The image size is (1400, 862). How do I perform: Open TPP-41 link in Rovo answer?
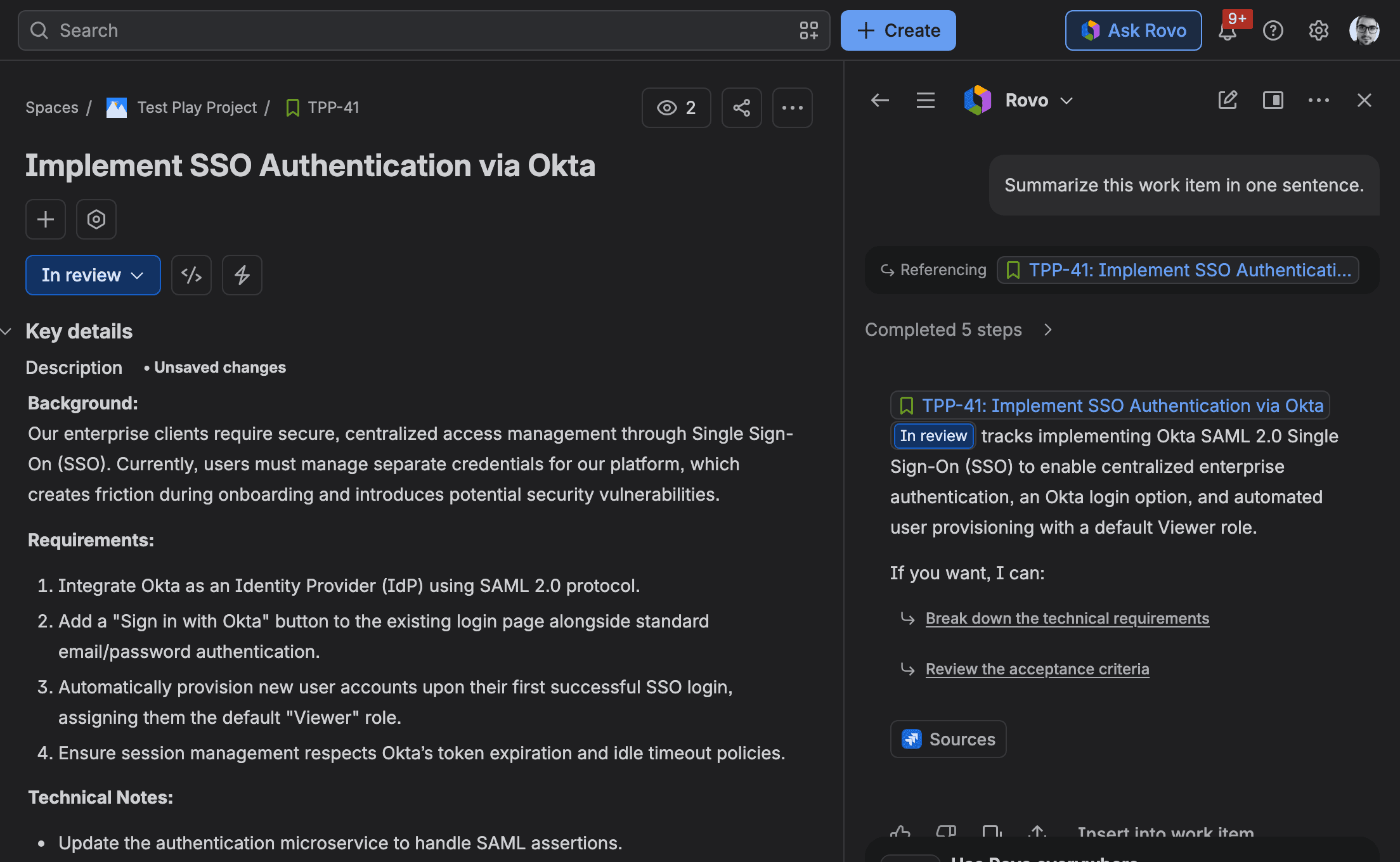click(x=1110, y=406)
